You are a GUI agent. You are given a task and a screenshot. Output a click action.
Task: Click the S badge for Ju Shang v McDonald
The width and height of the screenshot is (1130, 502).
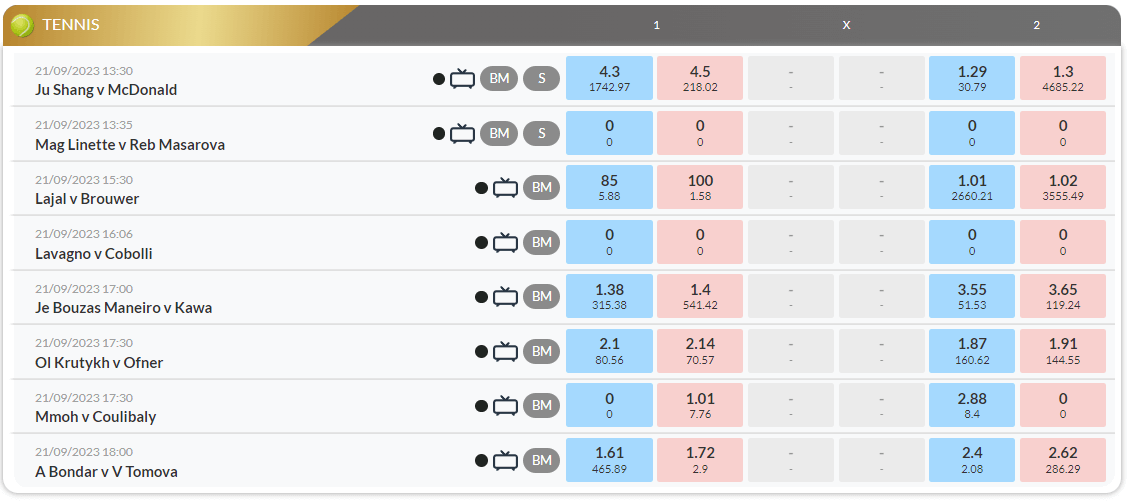tap(541, 79)
